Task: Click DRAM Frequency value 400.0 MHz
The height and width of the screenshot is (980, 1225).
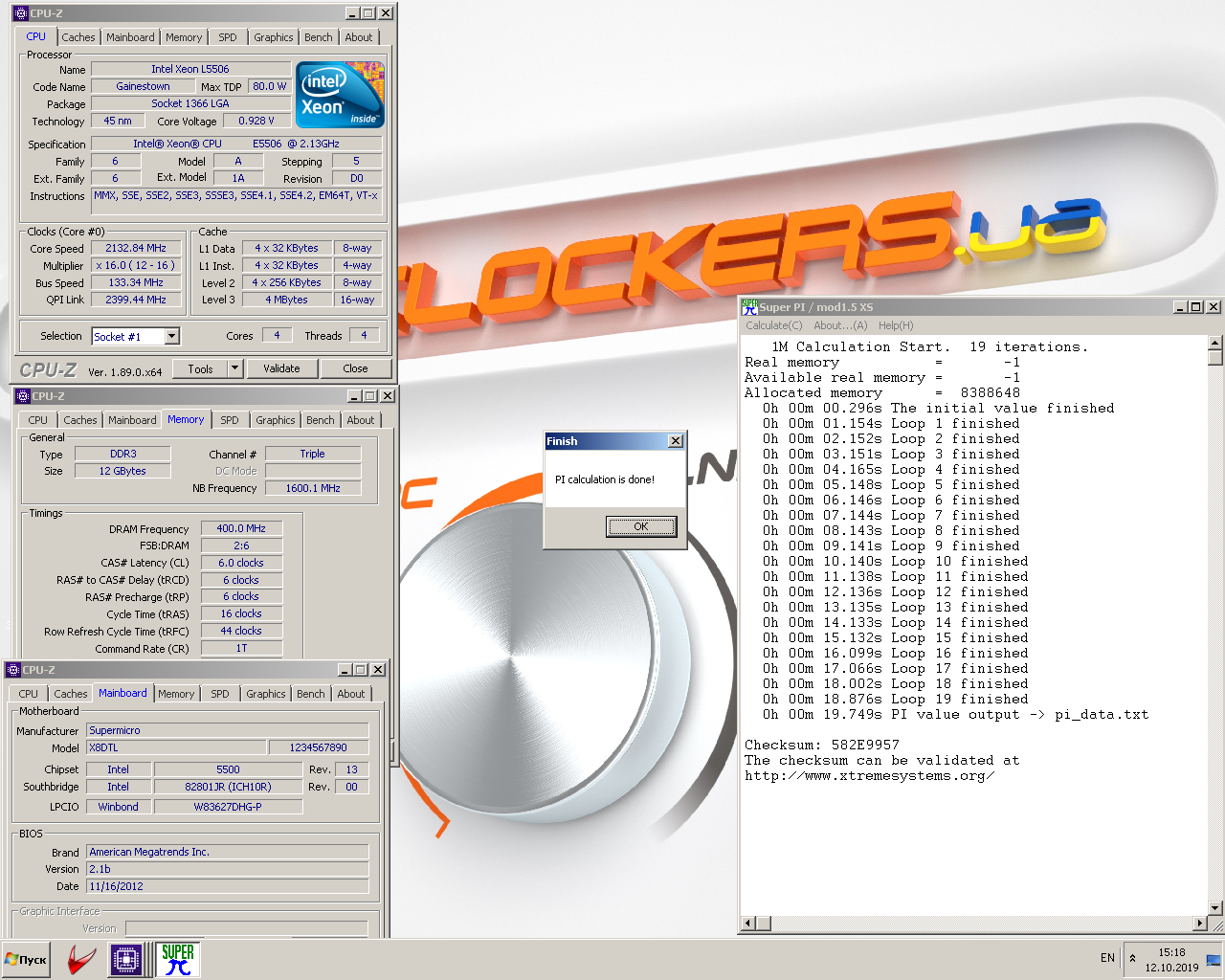Action: [x=241, y=528]
